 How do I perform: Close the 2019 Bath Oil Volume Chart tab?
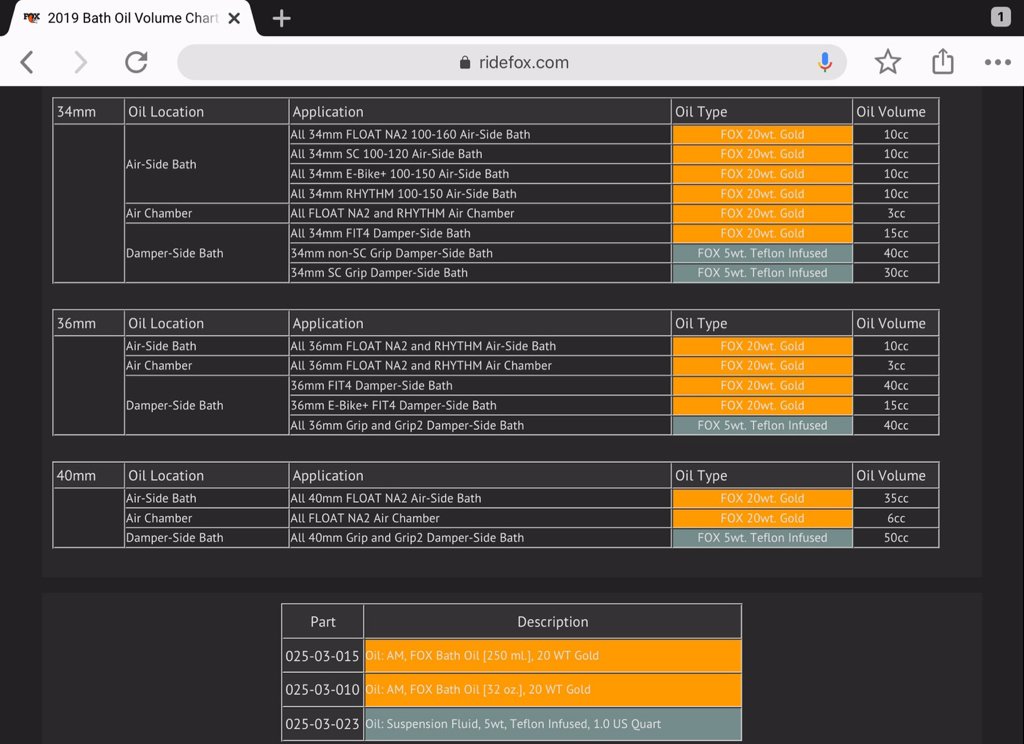point(234,18)
